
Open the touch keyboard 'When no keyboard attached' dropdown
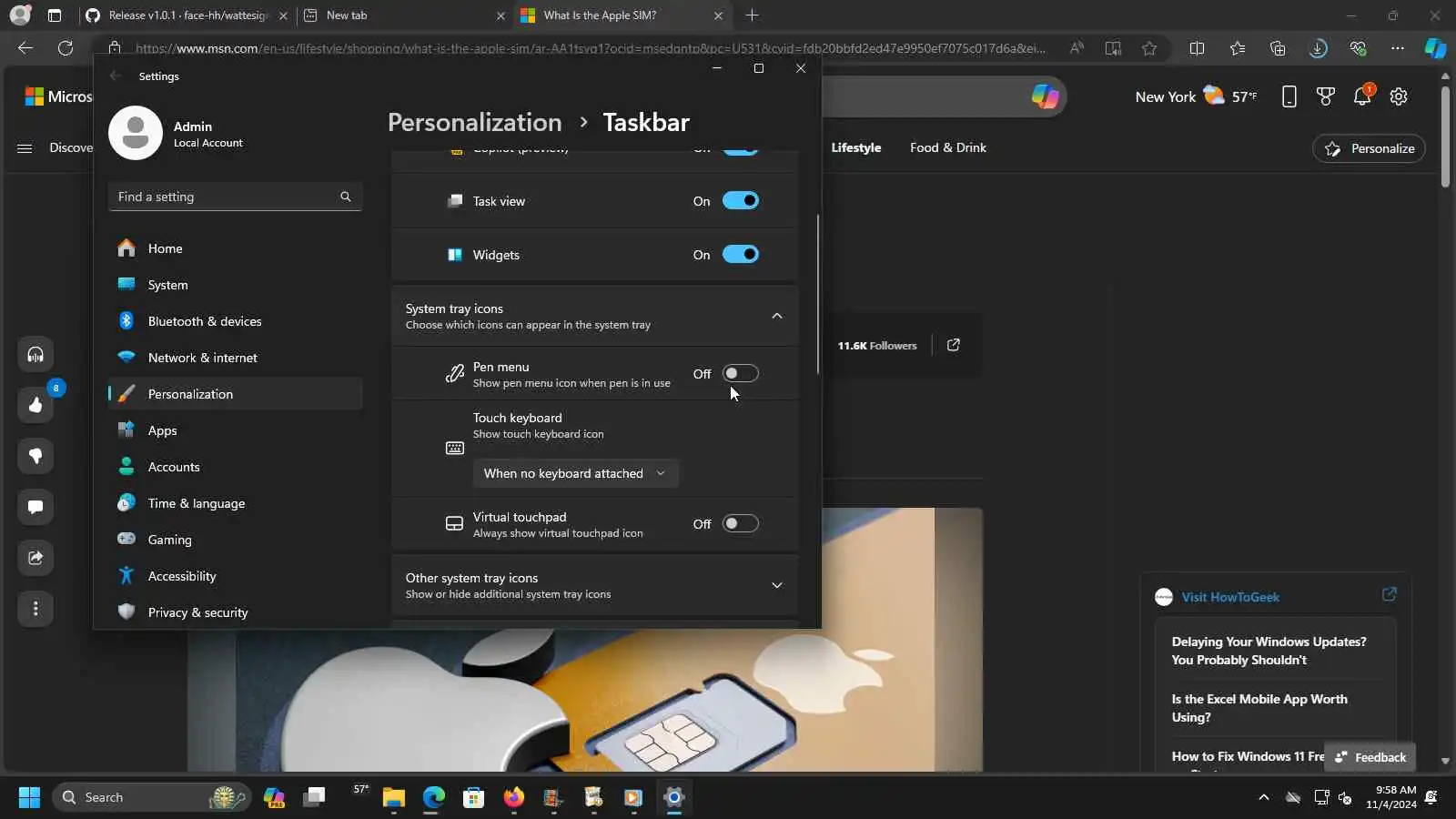(x=575, y=473)
